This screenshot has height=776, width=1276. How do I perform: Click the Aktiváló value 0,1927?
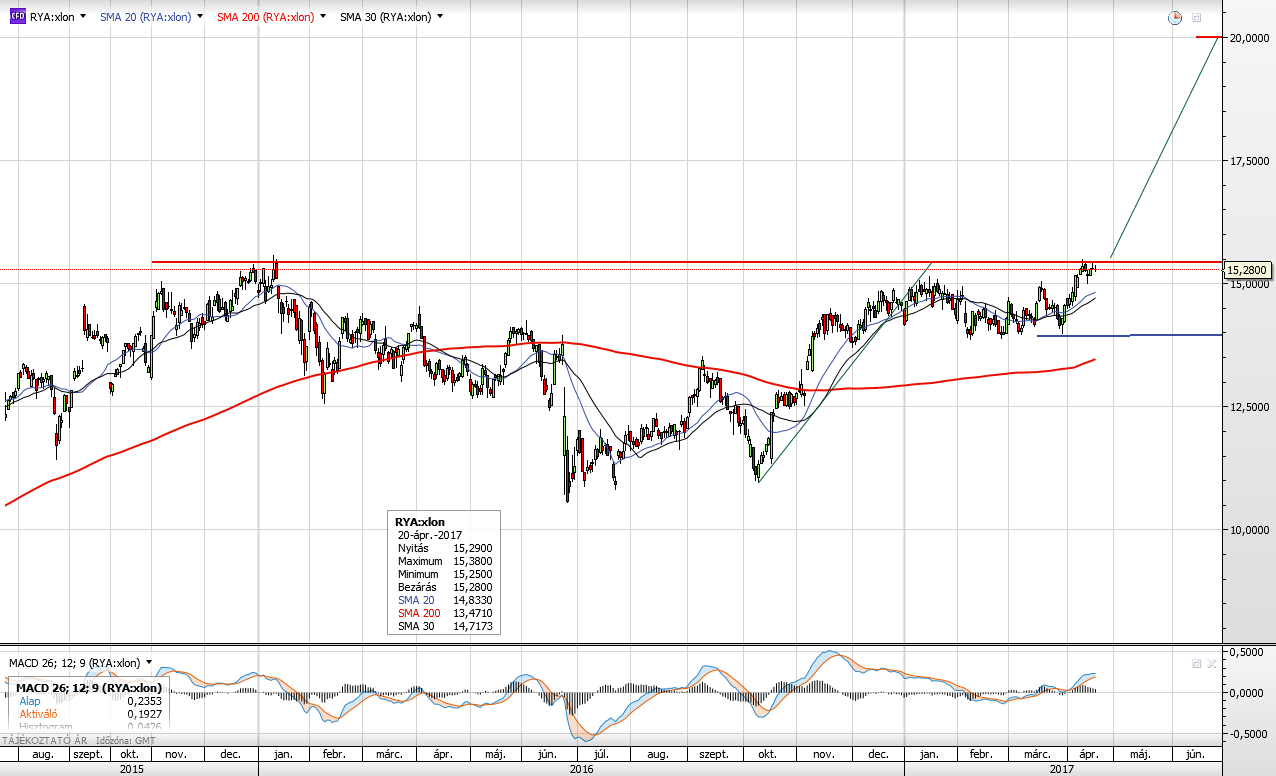(x=144, y=714)
